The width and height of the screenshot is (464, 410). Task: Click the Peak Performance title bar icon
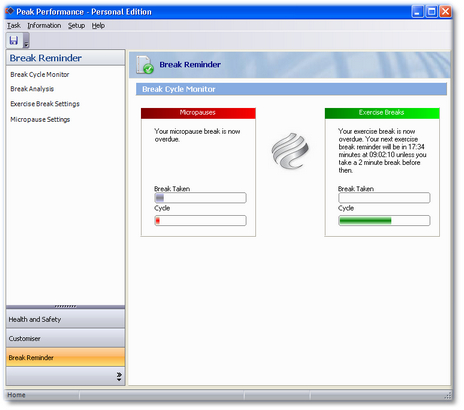pos(10,12)
